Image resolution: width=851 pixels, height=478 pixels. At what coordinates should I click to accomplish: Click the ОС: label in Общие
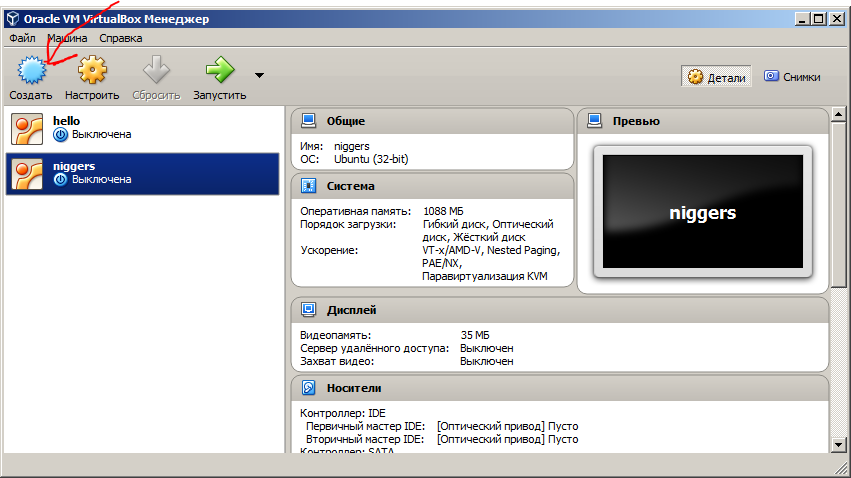309,160
